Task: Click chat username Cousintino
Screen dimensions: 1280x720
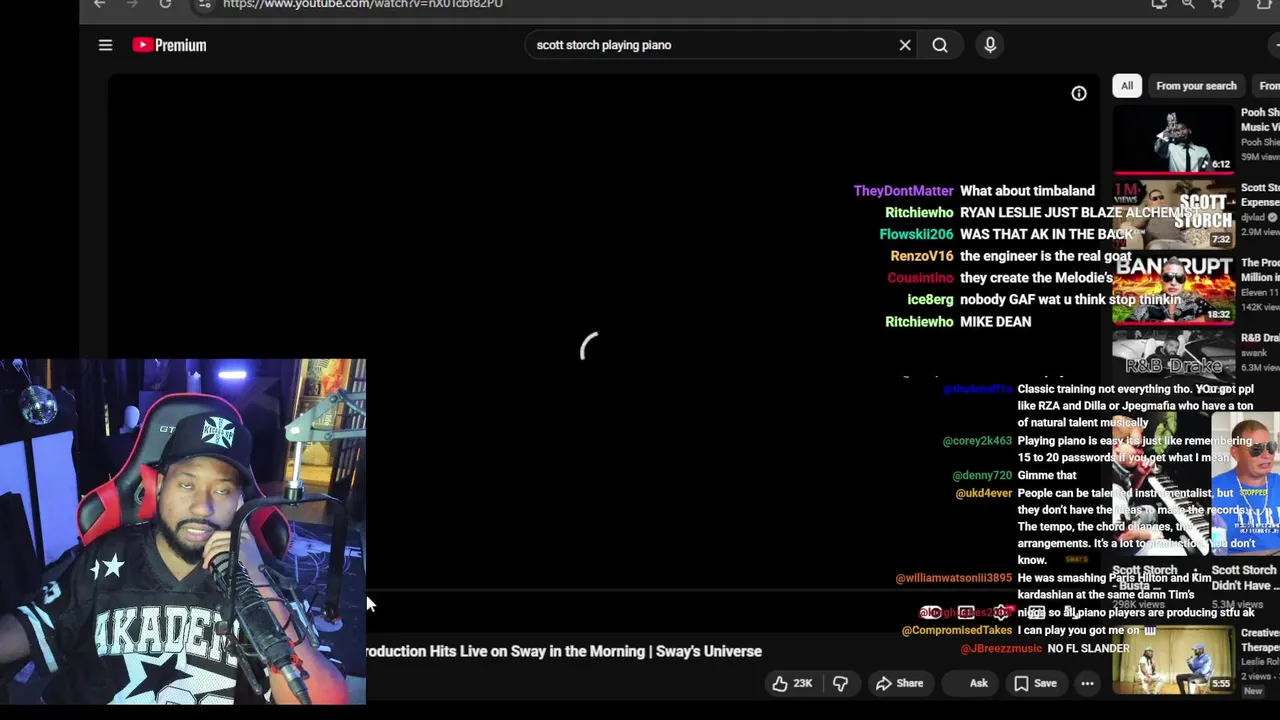Action: click(920, 278)
